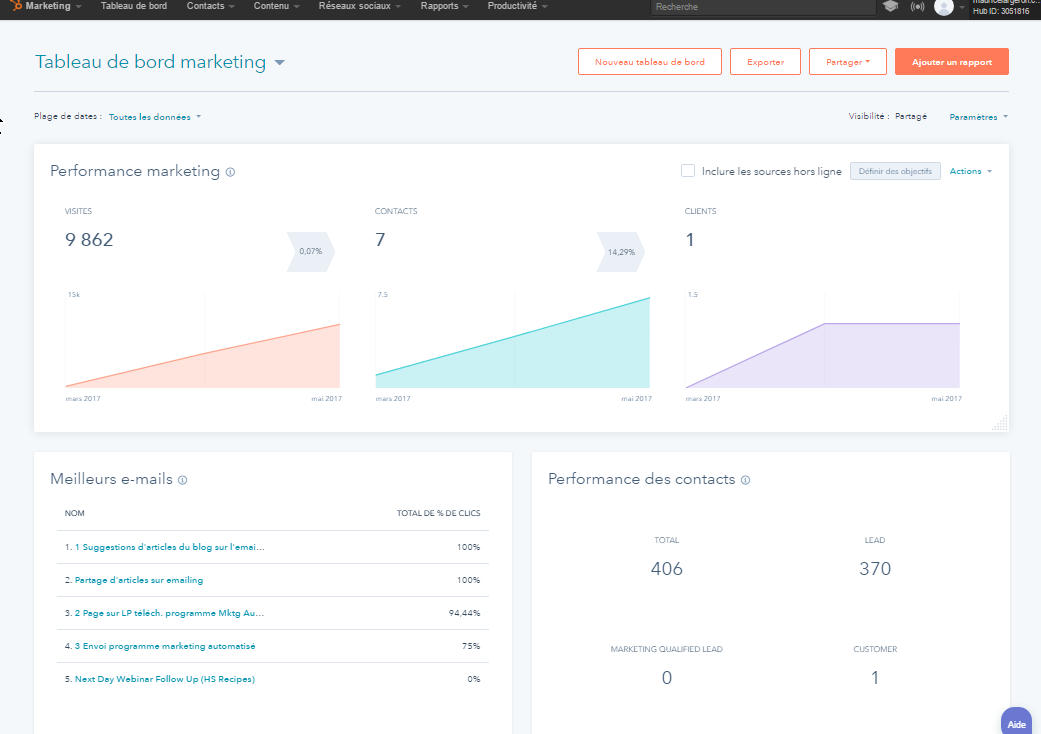1041x734 pixels.
Task: Click Ajouter un rapport button
Action: click(952, 62)
